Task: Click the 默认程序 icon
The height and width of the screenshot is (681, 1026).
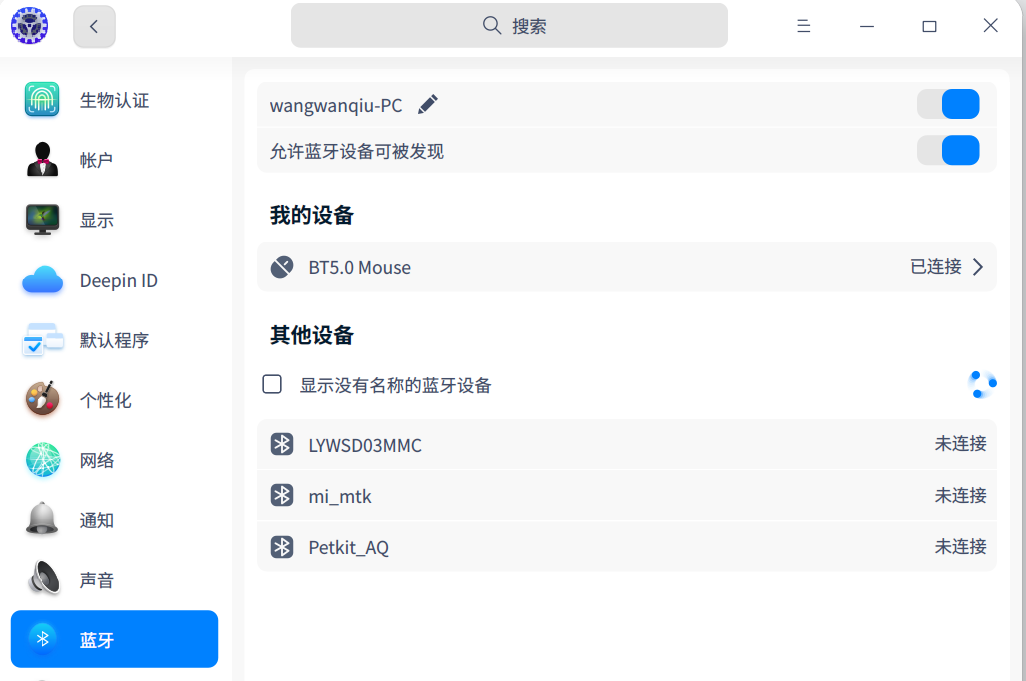Action: coord(42,340)
